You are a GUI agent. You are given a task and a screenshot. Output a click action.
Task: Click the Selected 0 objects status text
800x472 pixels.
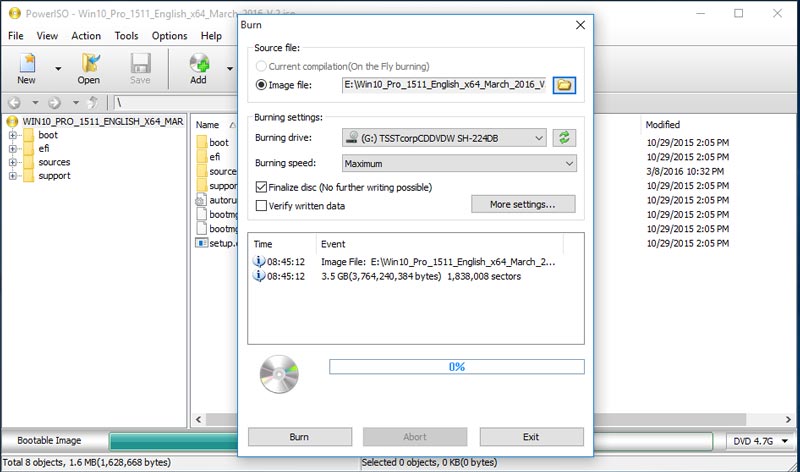pyautogui.click(x=429, y=462)
